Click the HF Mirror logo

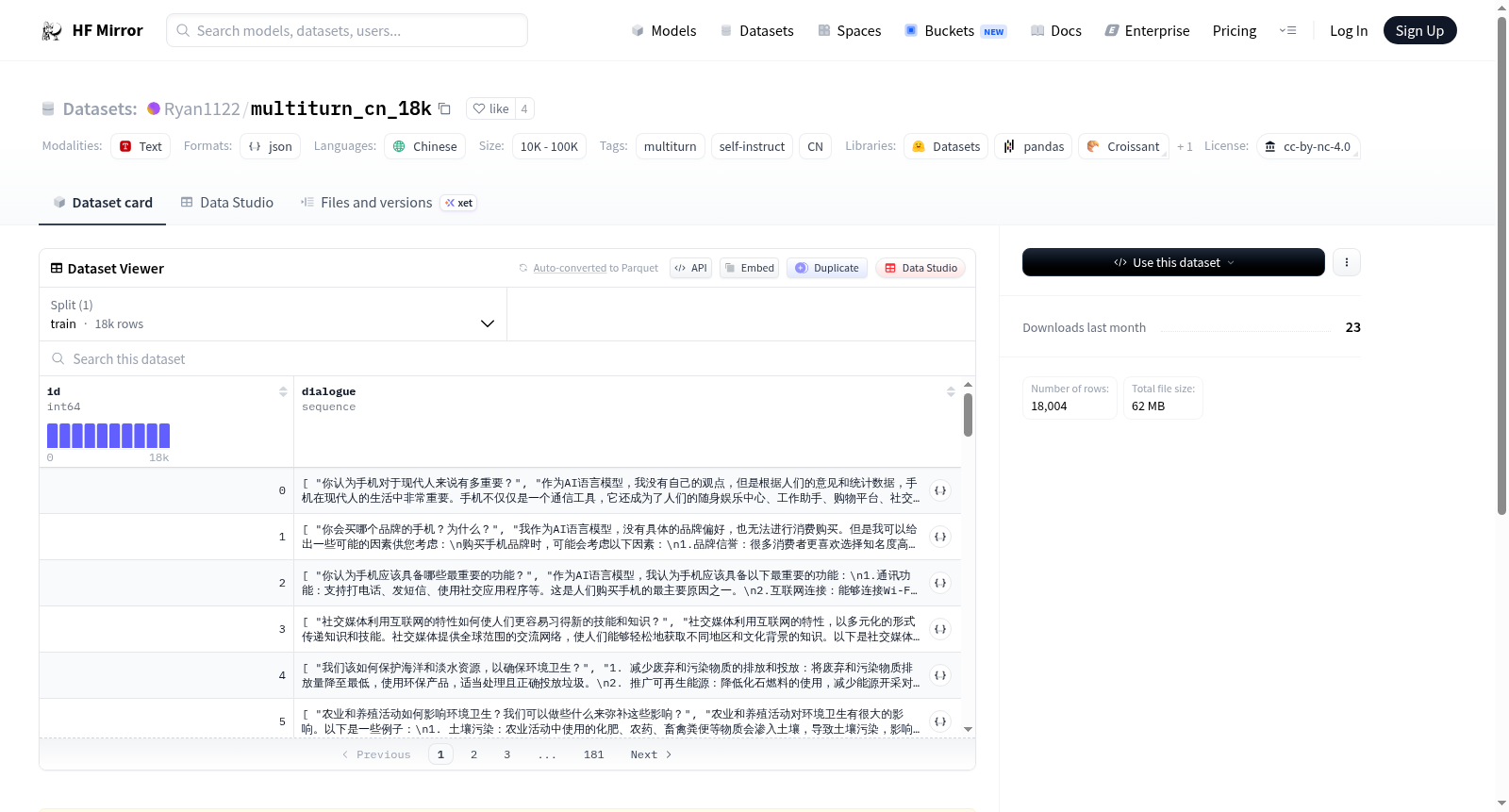[91, 30]
